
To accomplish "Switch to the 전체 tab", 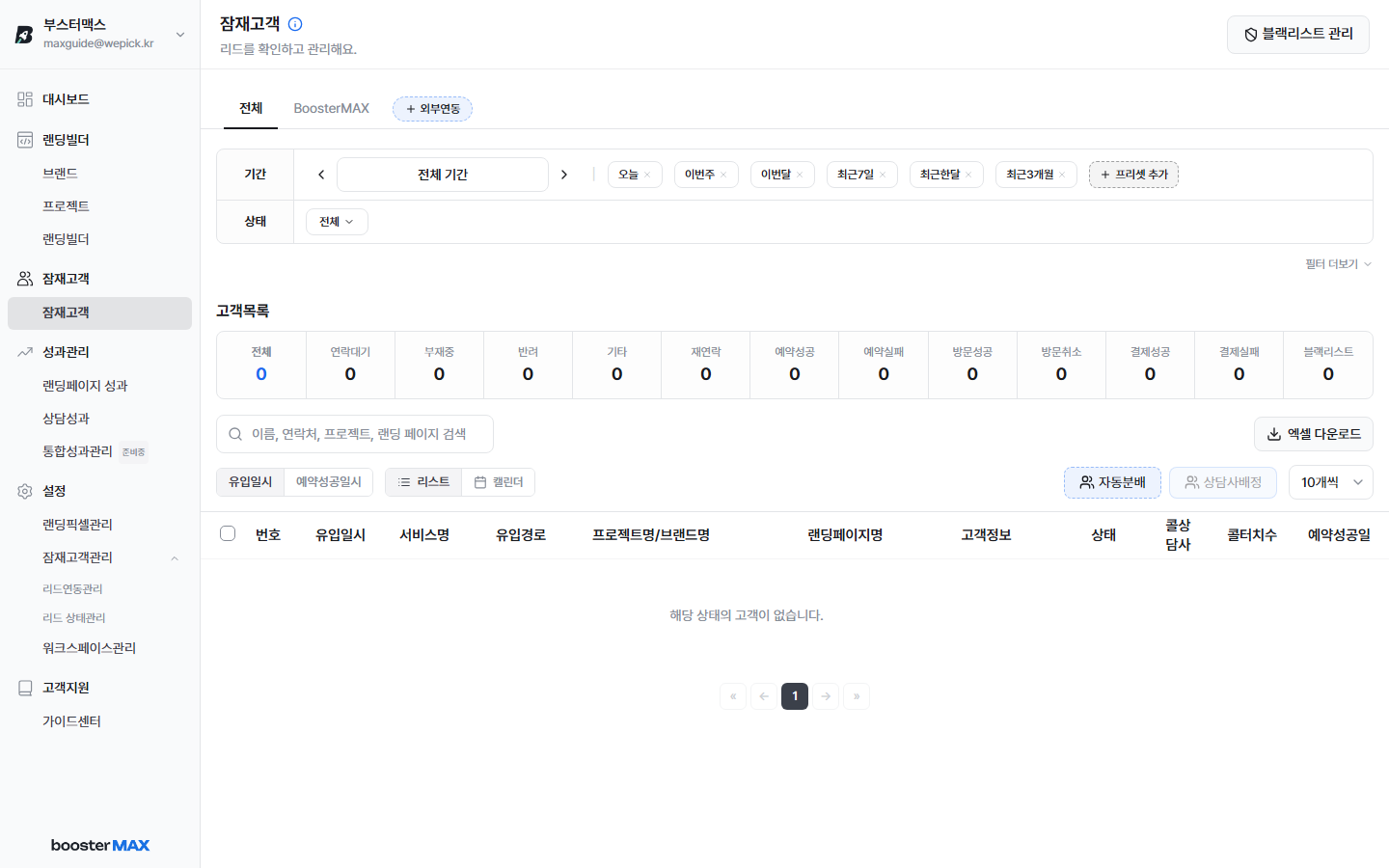I will [x=251, y=108].
